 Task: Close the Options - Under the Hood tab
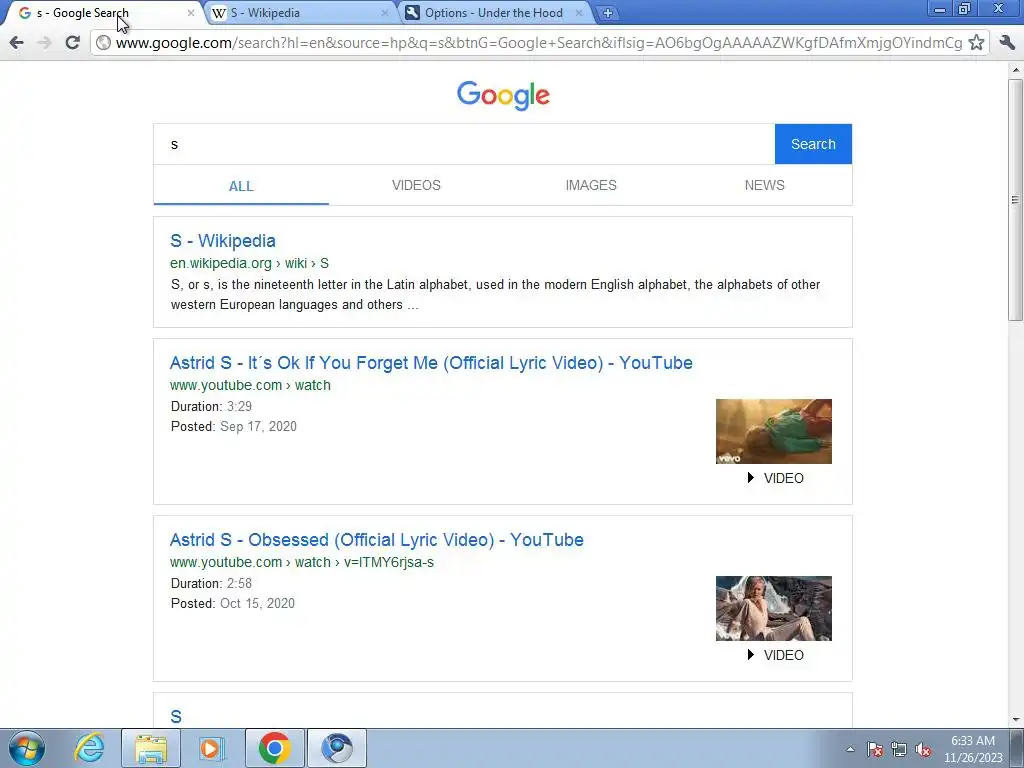click(x=579, y=13)
